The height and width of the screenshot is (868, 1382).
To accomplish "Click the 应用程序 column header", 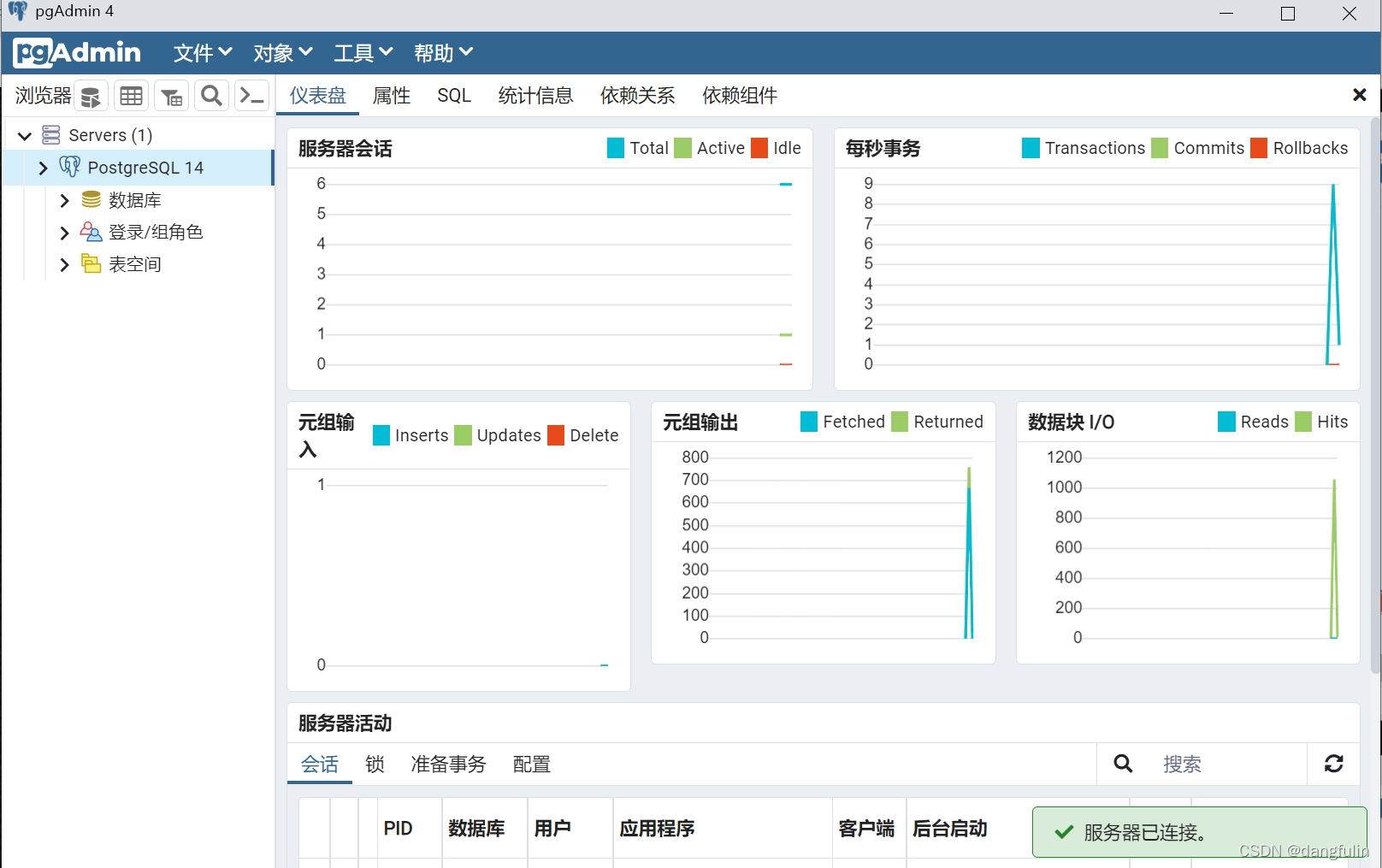I will [723, 828].
